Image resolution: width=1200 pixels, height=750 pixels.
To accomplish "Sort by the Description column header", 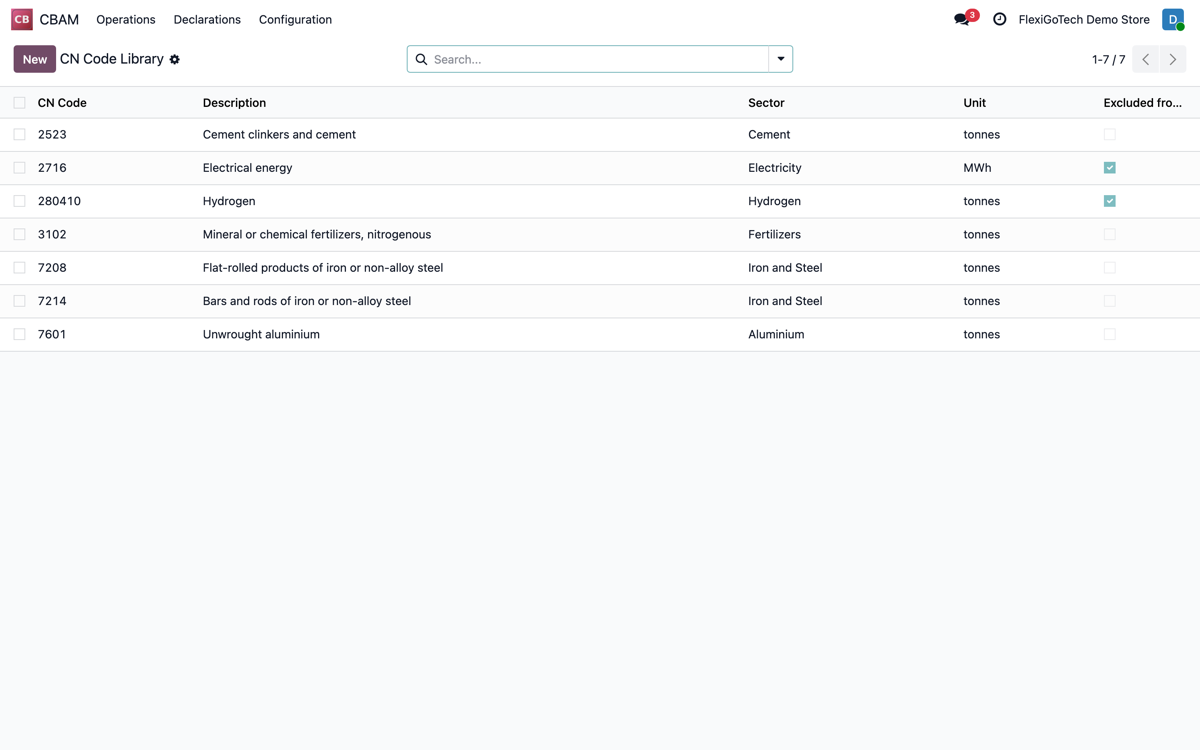I will 234,103.
